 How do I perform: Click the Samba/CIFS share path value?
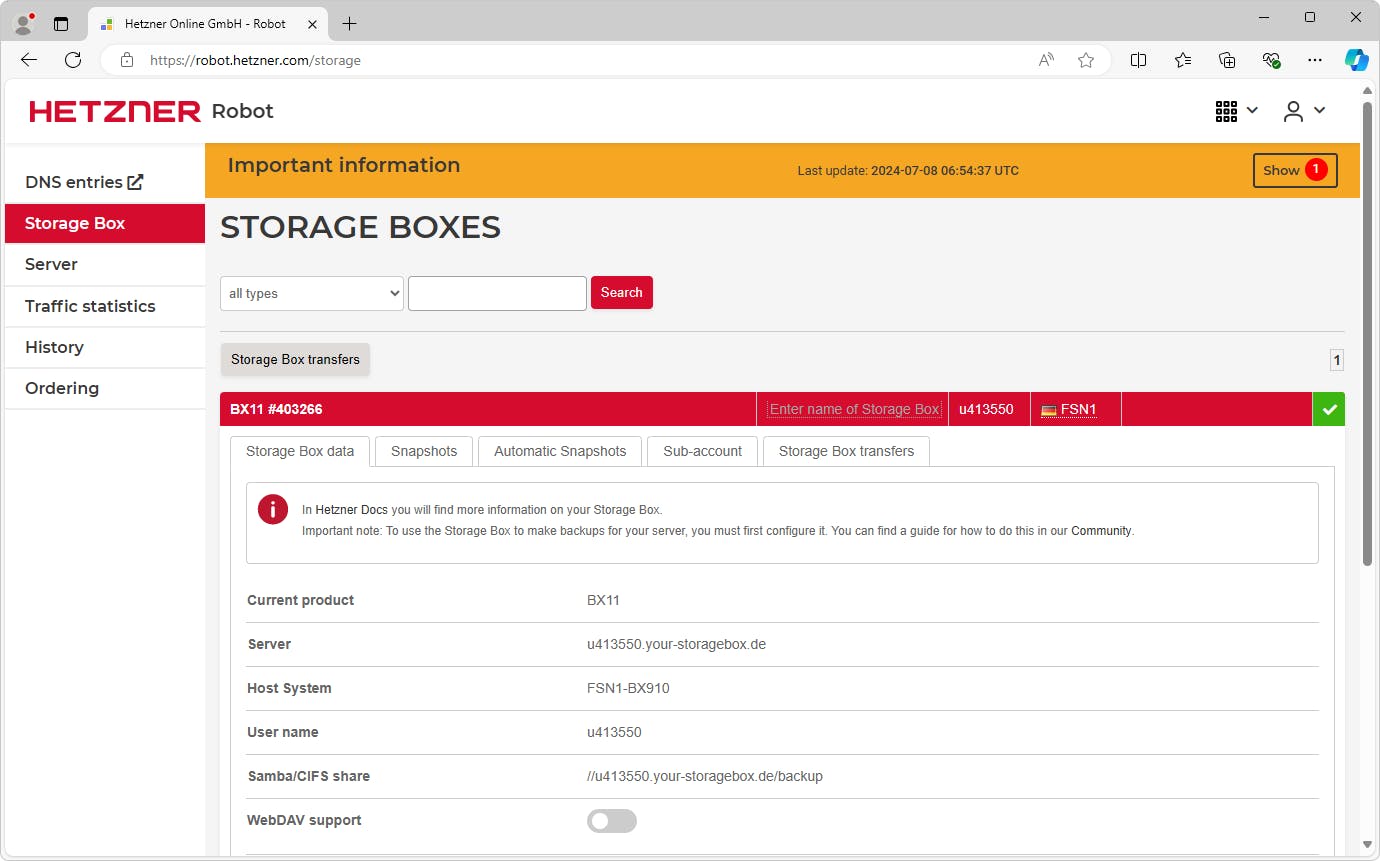705,776
